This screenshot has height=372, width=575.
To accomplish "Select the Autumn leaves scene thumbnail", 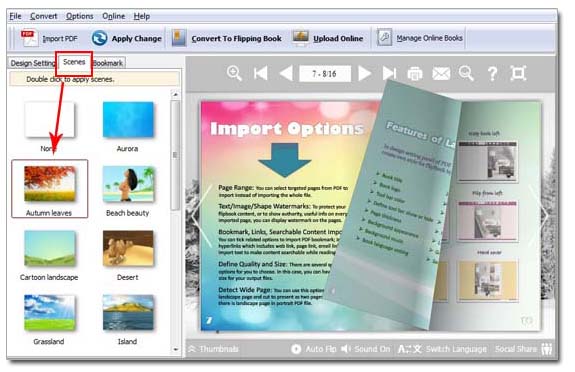I will [50, 184].
